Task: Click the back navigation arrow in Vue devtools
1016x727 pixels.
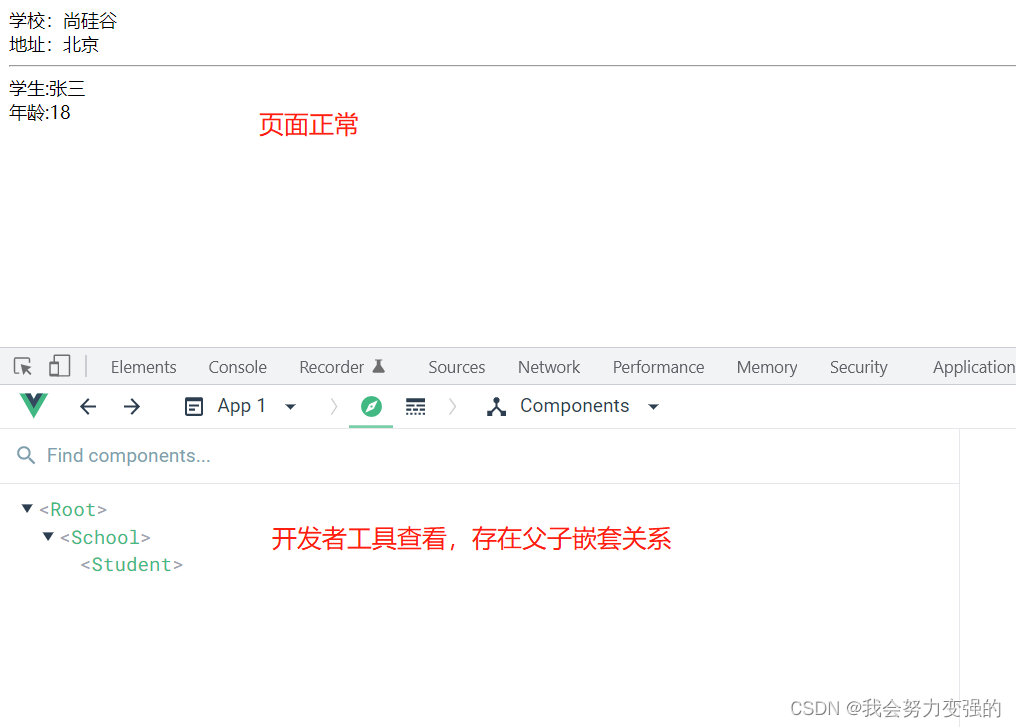Action: 88,406
